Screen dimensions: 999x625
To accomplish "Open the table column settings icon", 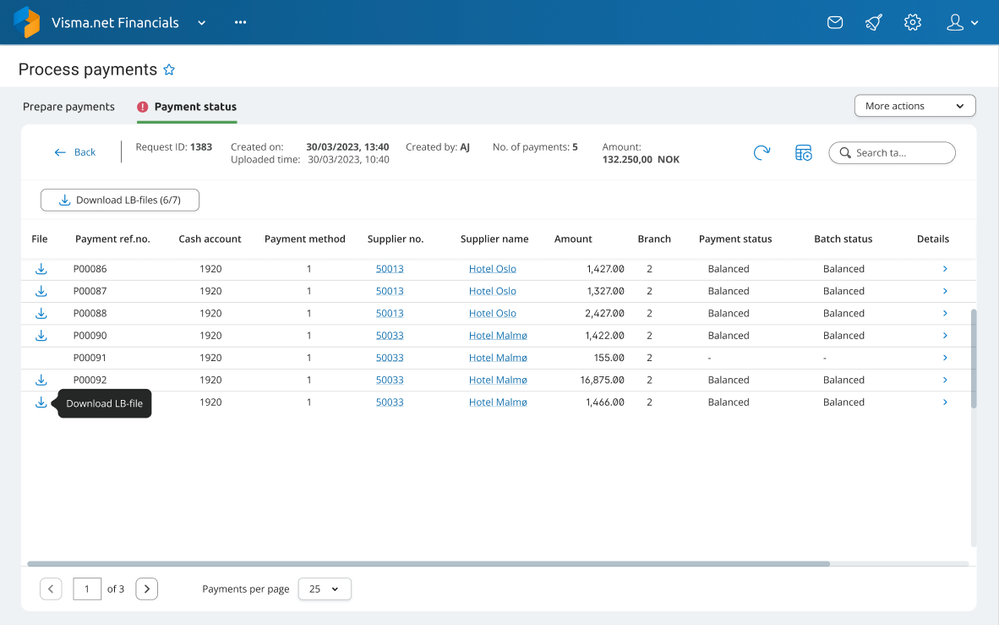I will [x=803, y=152].
